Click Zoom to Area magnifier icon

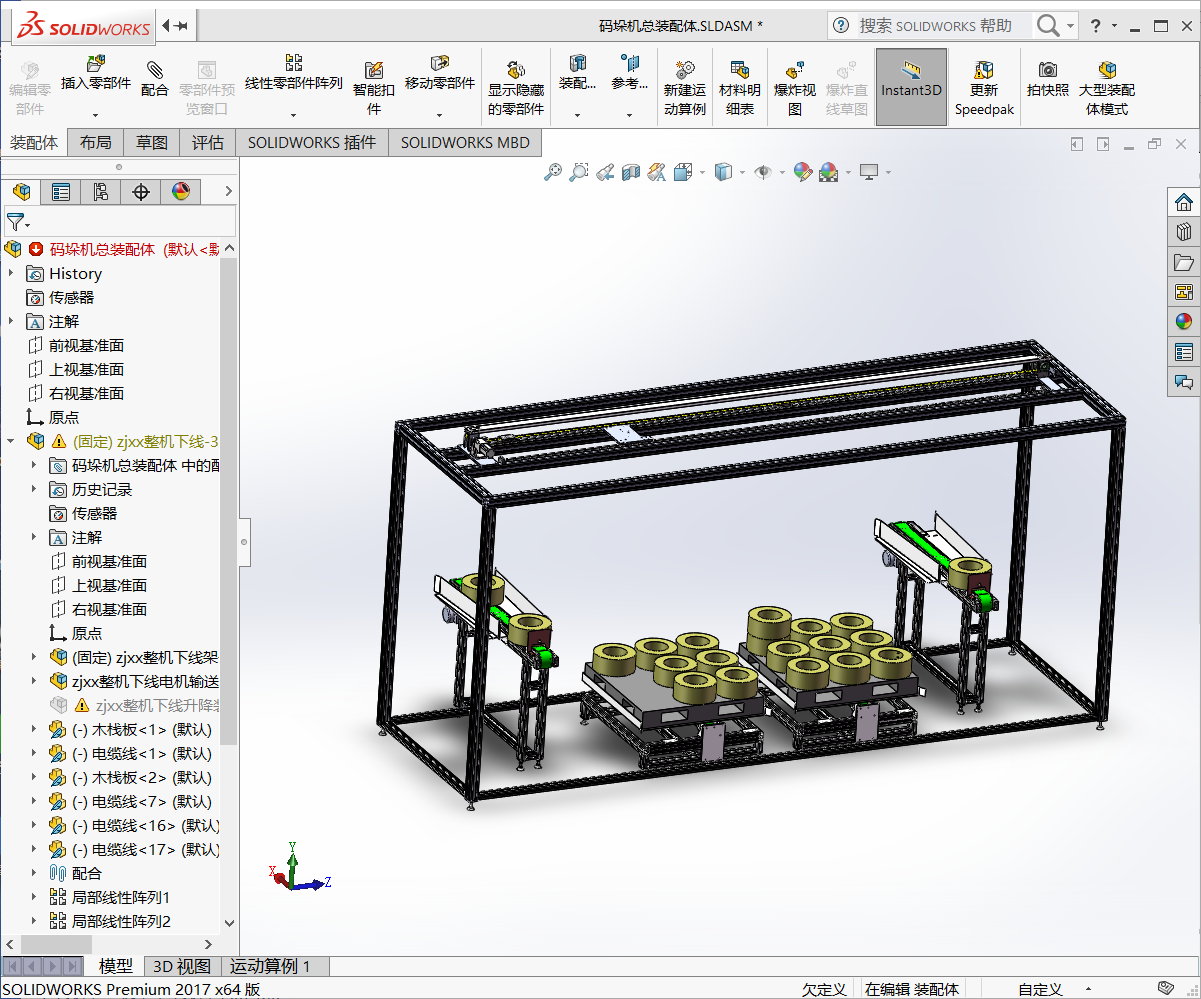coord(579,173)
